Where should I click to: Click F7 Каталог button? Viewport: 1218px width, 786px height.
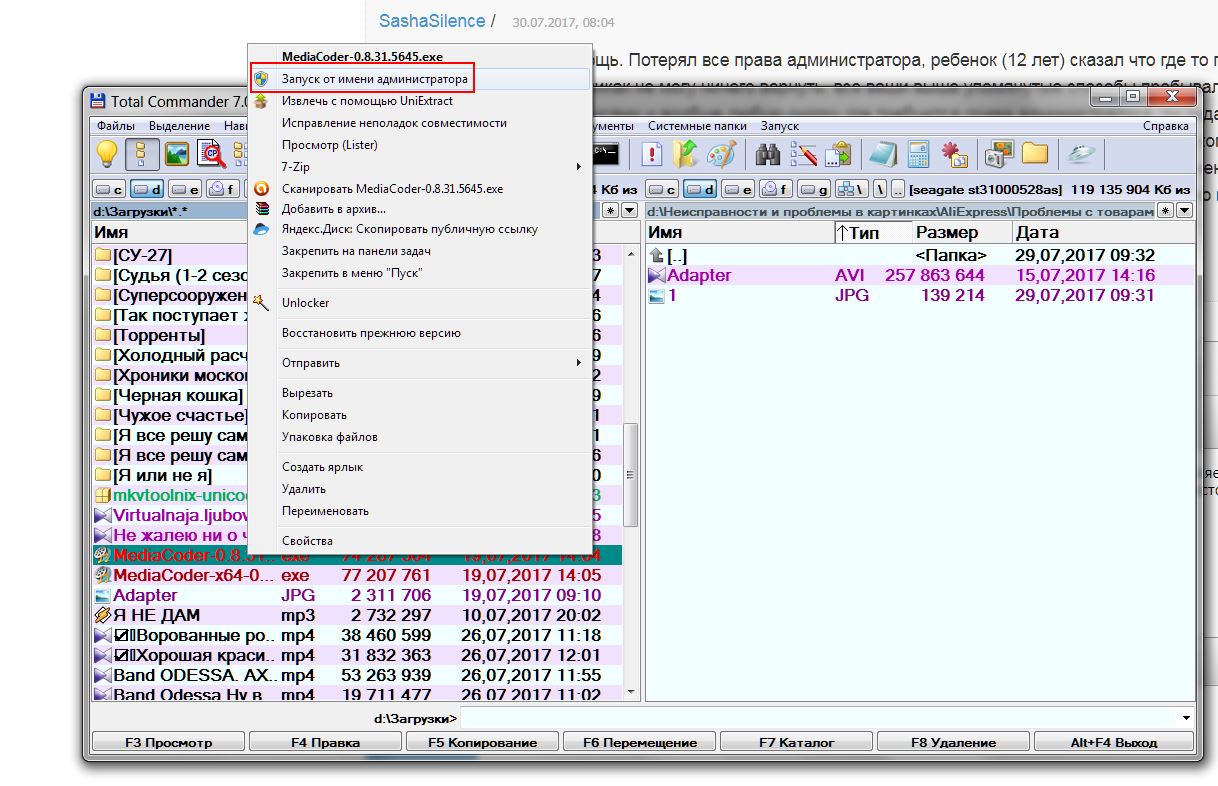pos(796,742)
